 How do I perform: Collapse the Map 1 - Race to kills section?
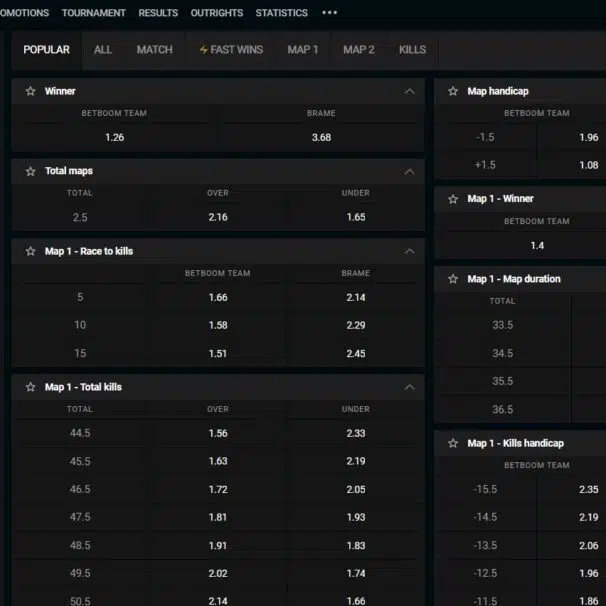(409, 251)
